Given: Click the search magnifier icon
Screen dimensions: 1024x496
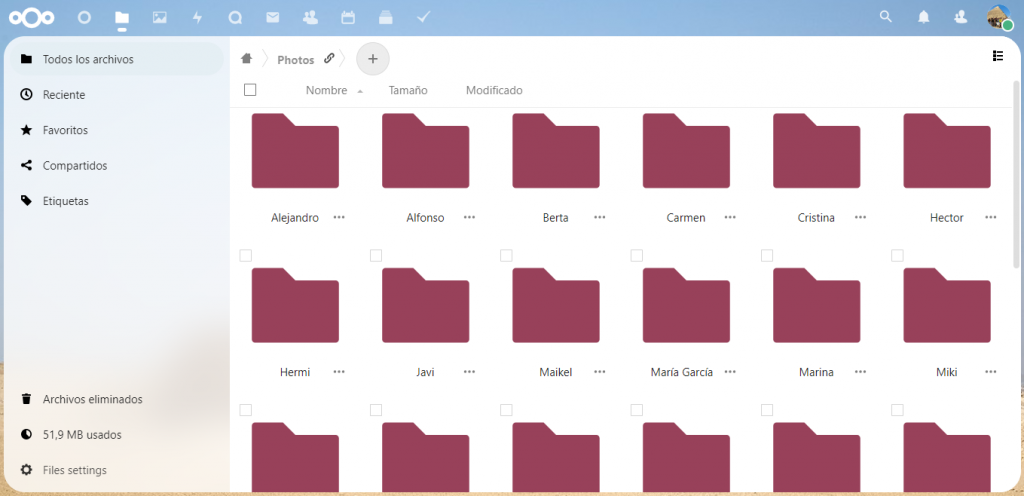Looking at the screenshot, I should pos(886,17).
